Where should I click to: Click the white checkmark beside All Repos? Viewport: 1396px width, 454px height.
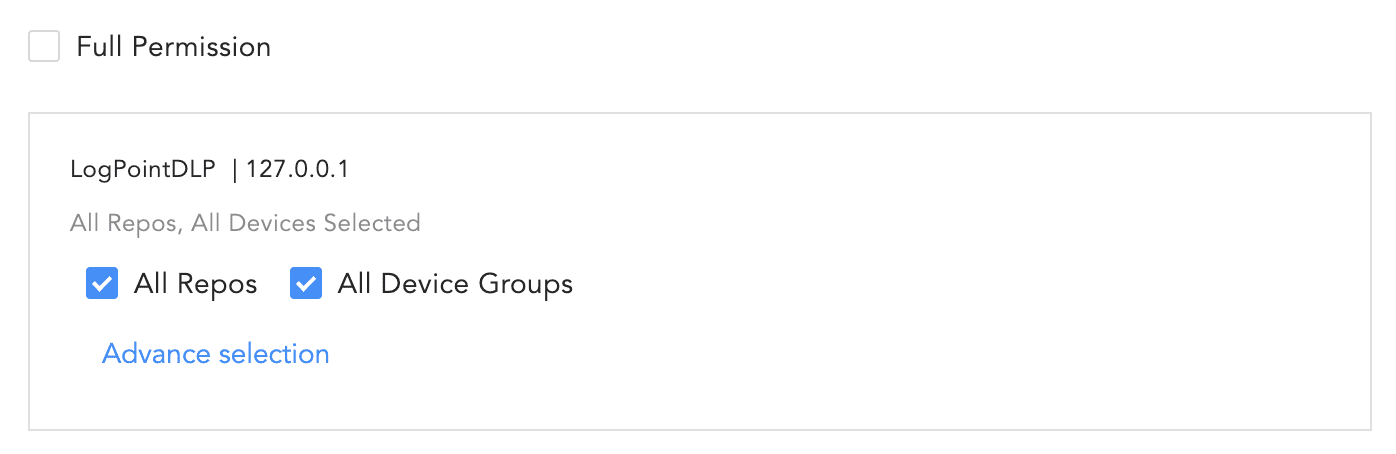[x=102, y=284]
